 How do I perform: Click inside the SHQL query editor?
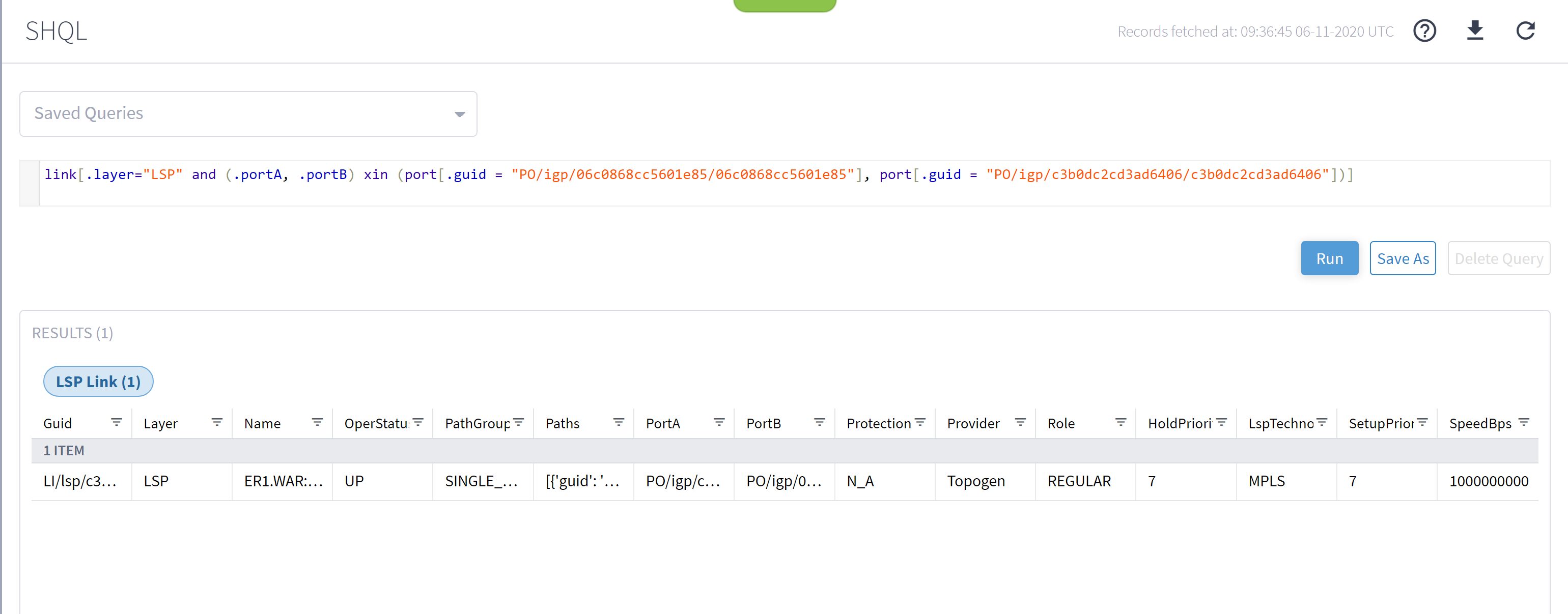[x=791, y=183]
